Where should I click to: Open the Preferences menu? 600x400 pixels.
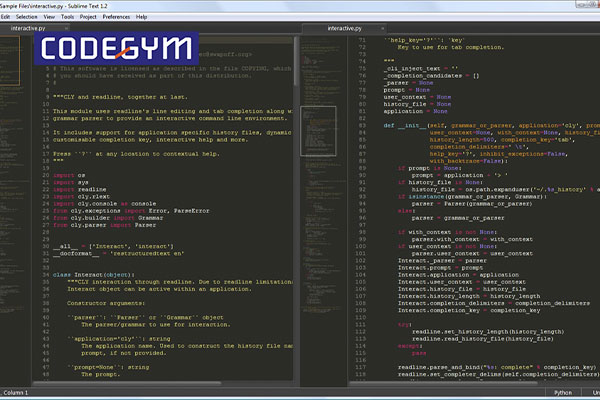pyautogui.click(x=116, y=17)
